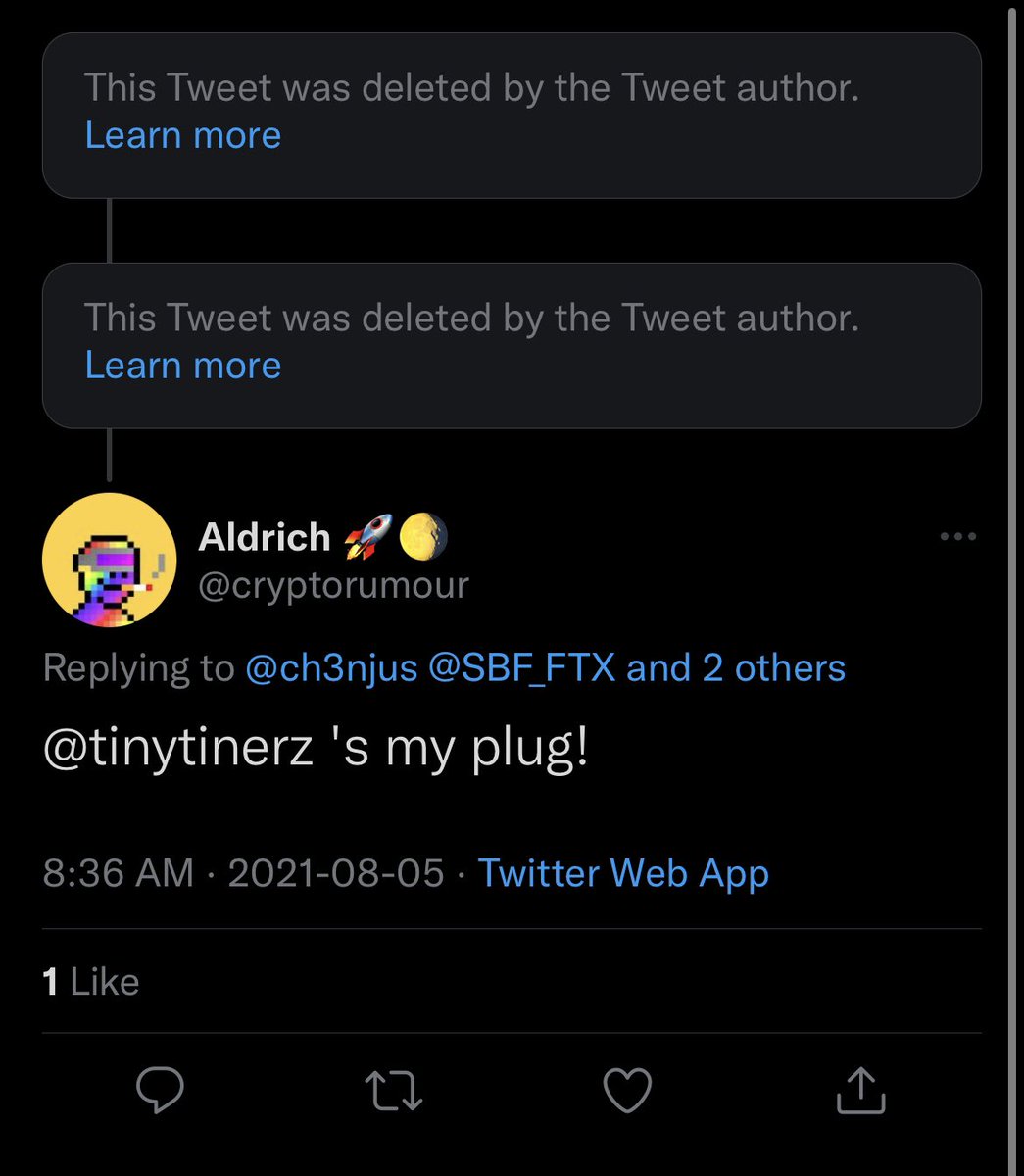1024x1176 pixels.
Task: Open the @ch3njus profile link
Action: 331,668
